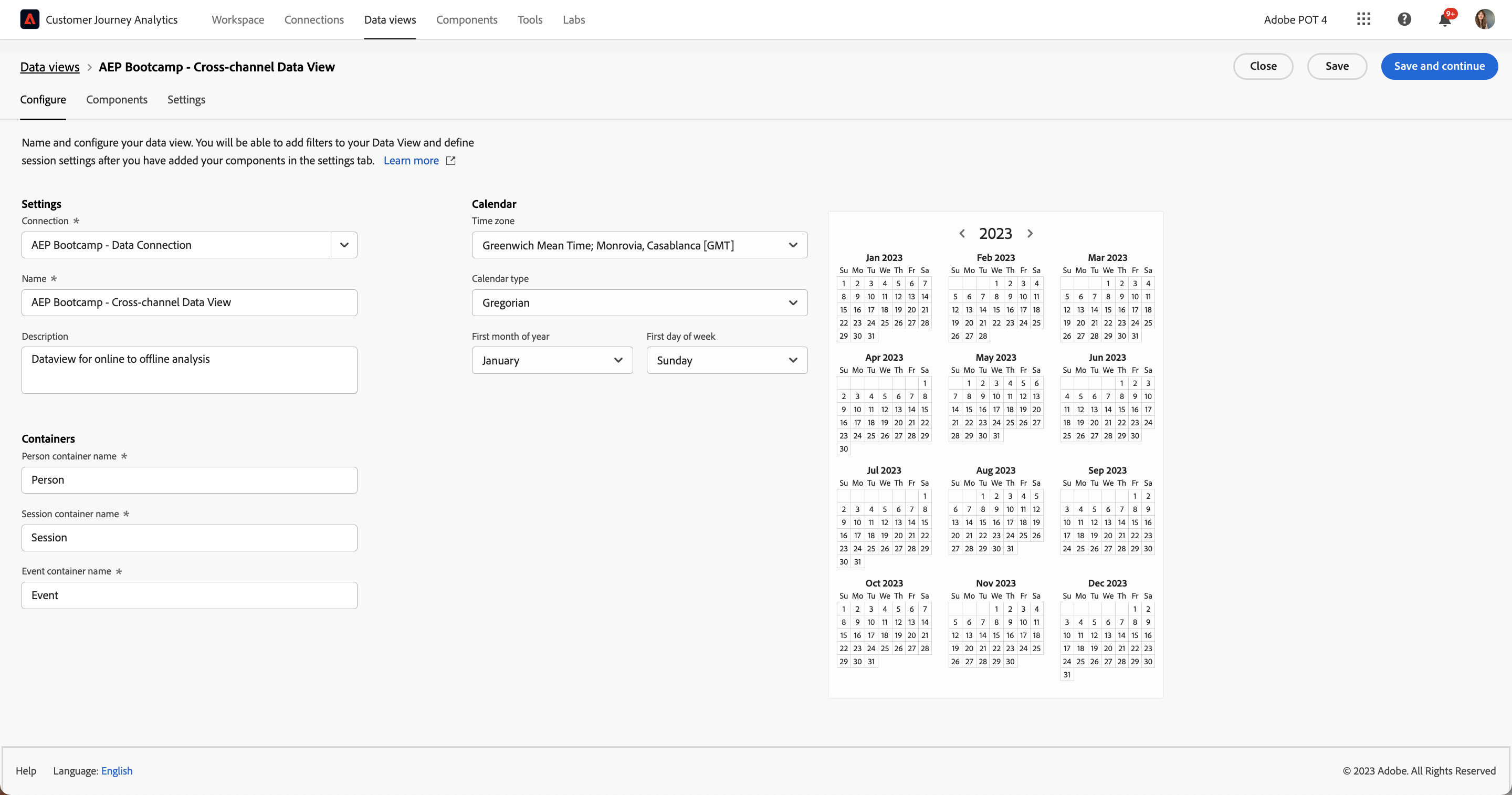
Task: Click the Session container name field
Action: click(x=189, y=538)
